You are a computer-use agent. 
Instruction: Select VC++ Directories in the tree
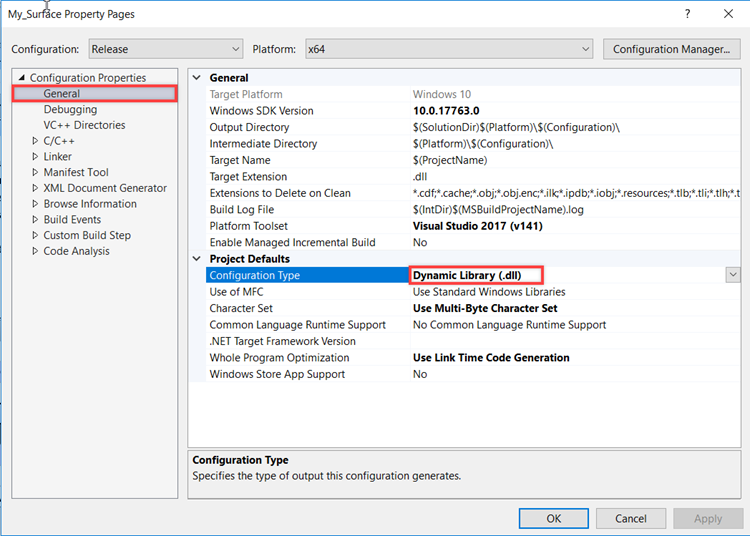coord(84,125)
